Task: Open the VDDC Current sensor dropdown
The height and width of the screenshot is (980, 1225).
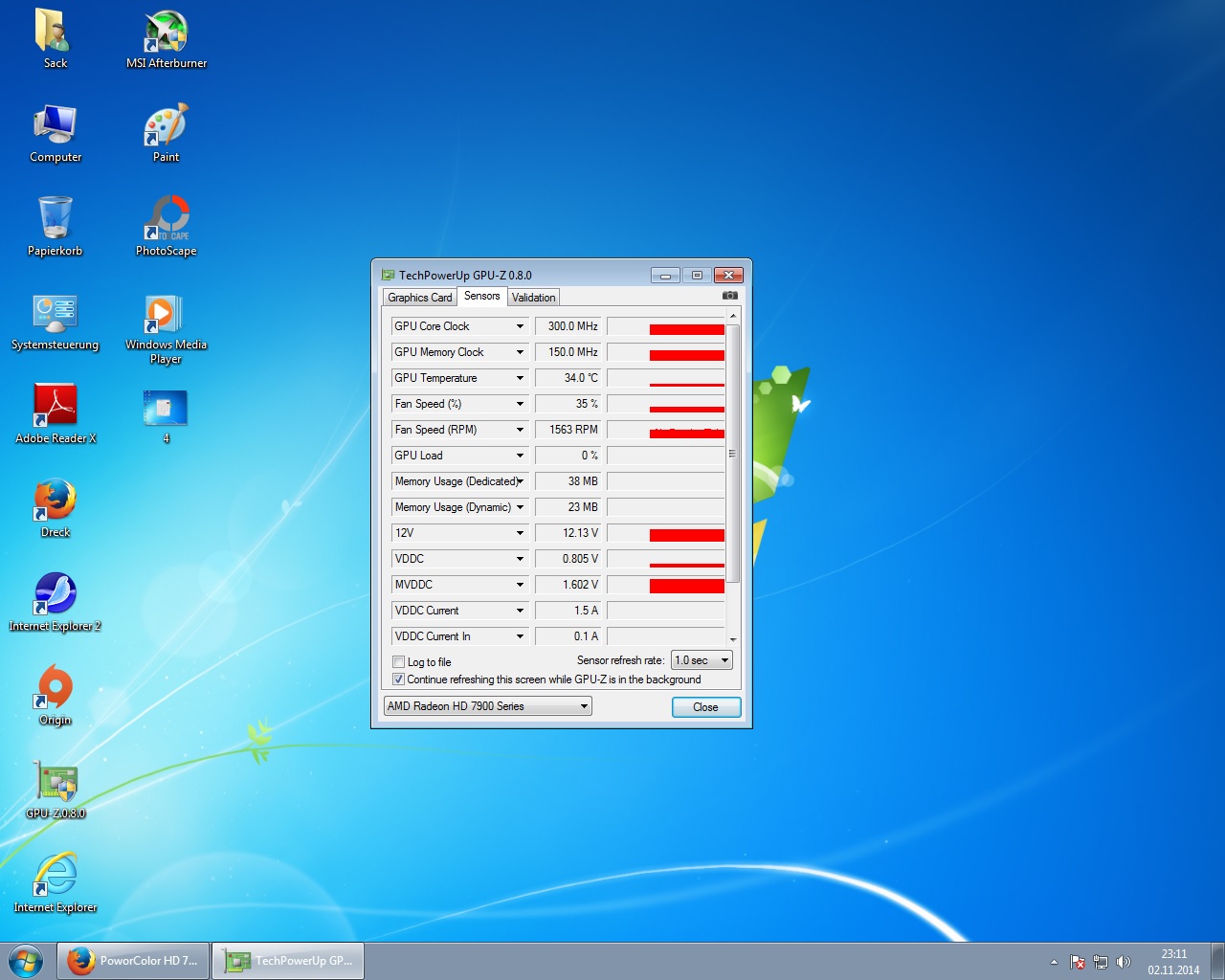Action: 521,611
